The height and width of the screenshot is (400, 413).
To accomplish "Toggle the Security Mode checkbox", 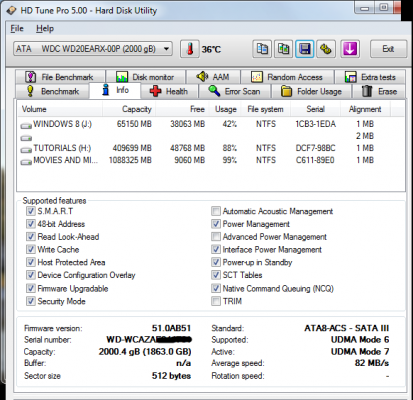I will point(31,301).
